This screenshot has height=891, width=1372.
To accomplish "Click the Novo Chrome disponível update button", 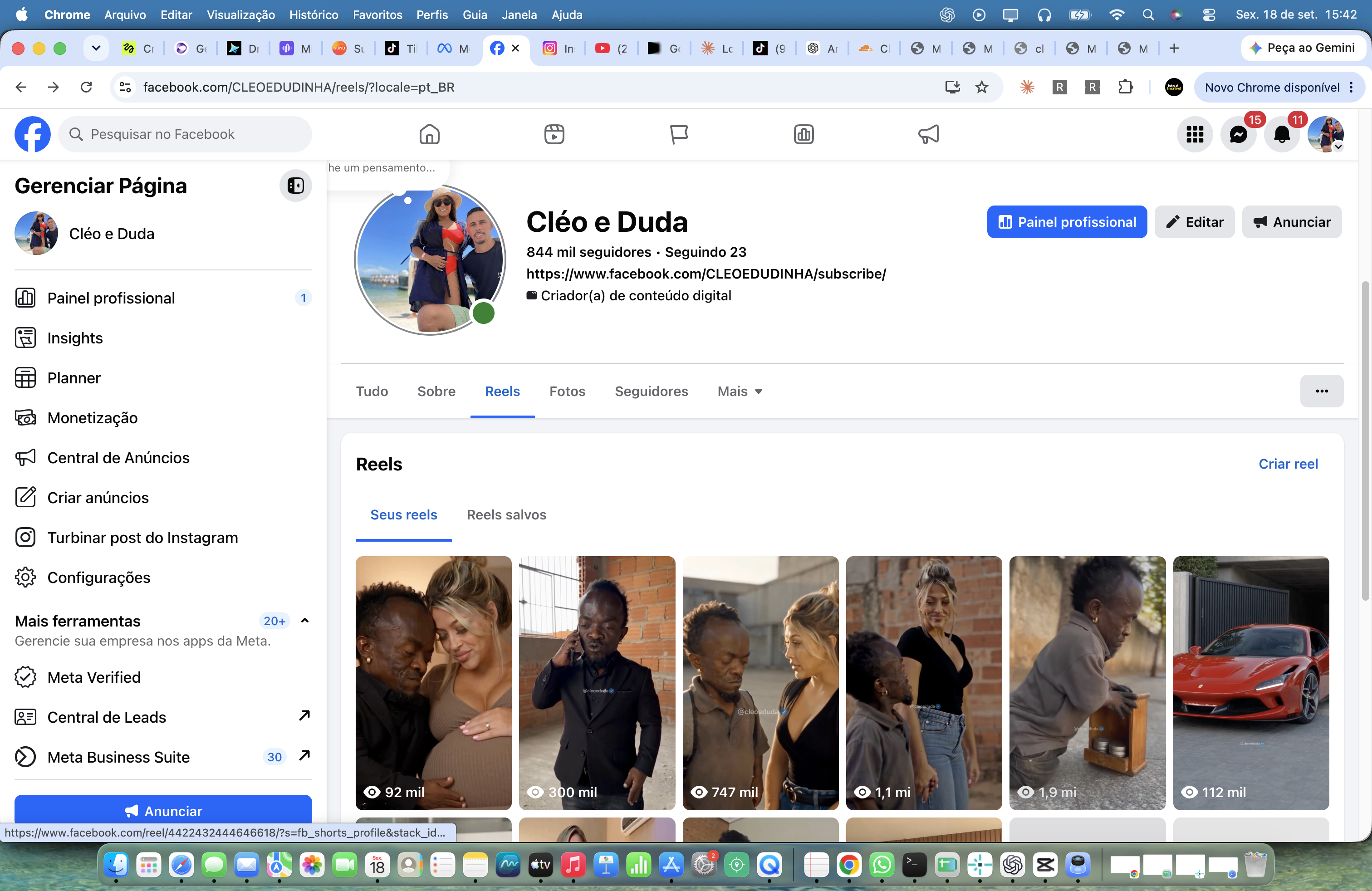I will [x=1279, y=87].
